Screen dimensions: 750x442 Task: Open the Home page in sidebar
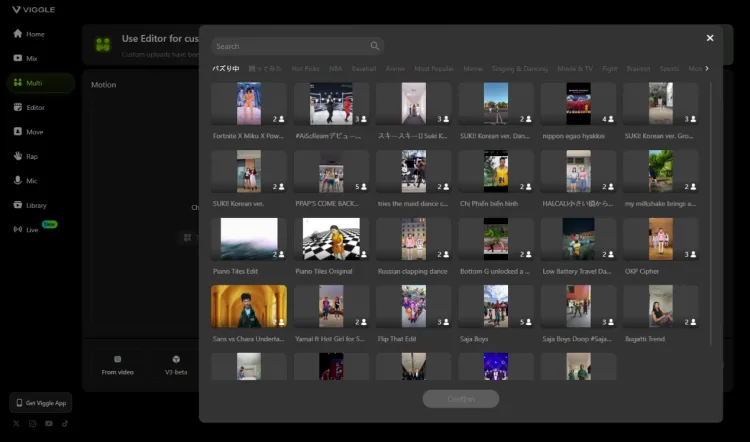coord(29,34)
